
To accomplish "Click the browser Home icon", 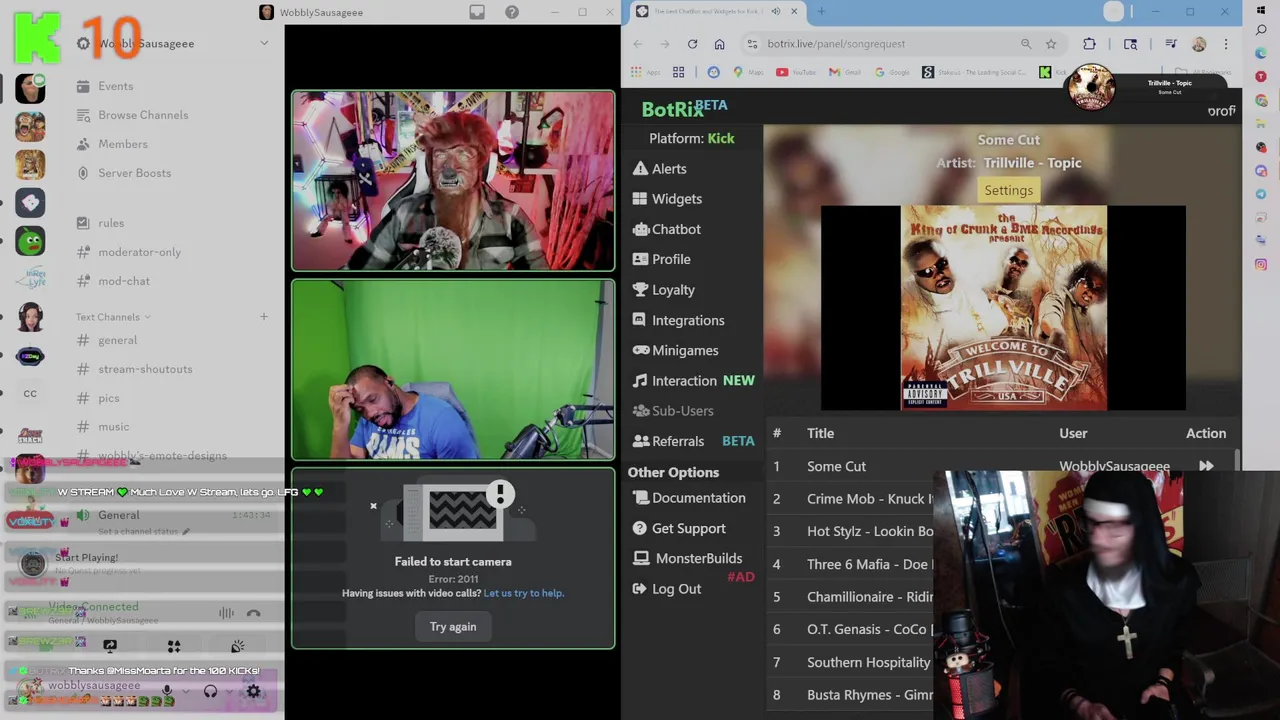I will pyautogui.click(x=719, y=44).
